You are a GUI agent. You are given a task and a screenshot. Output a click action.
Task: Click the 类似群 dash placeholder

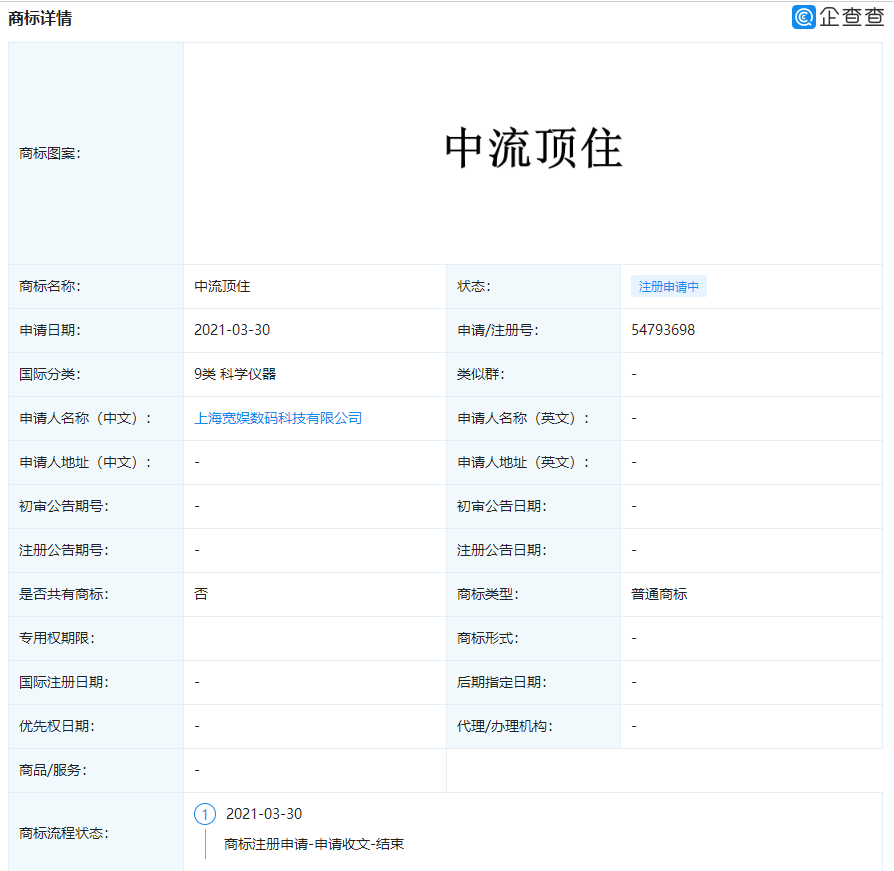(633, 374)
